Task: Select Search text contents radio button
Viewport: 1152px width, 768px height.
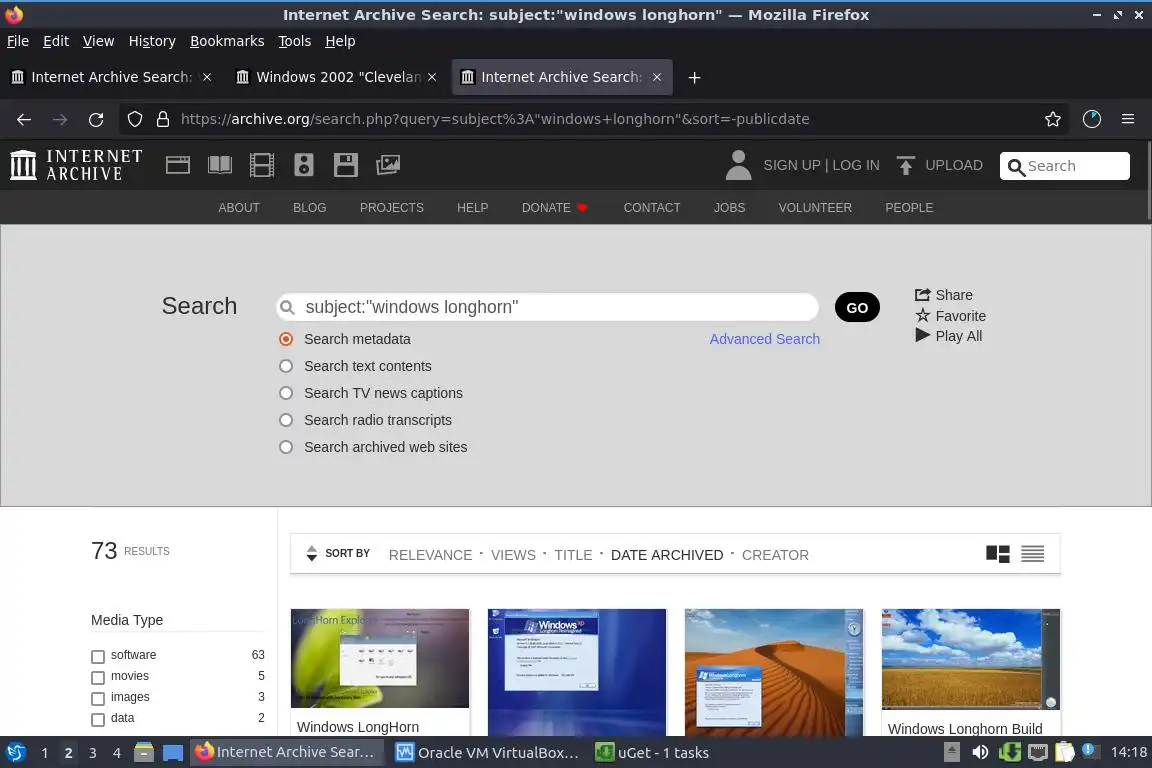Action: coord(286,366)
